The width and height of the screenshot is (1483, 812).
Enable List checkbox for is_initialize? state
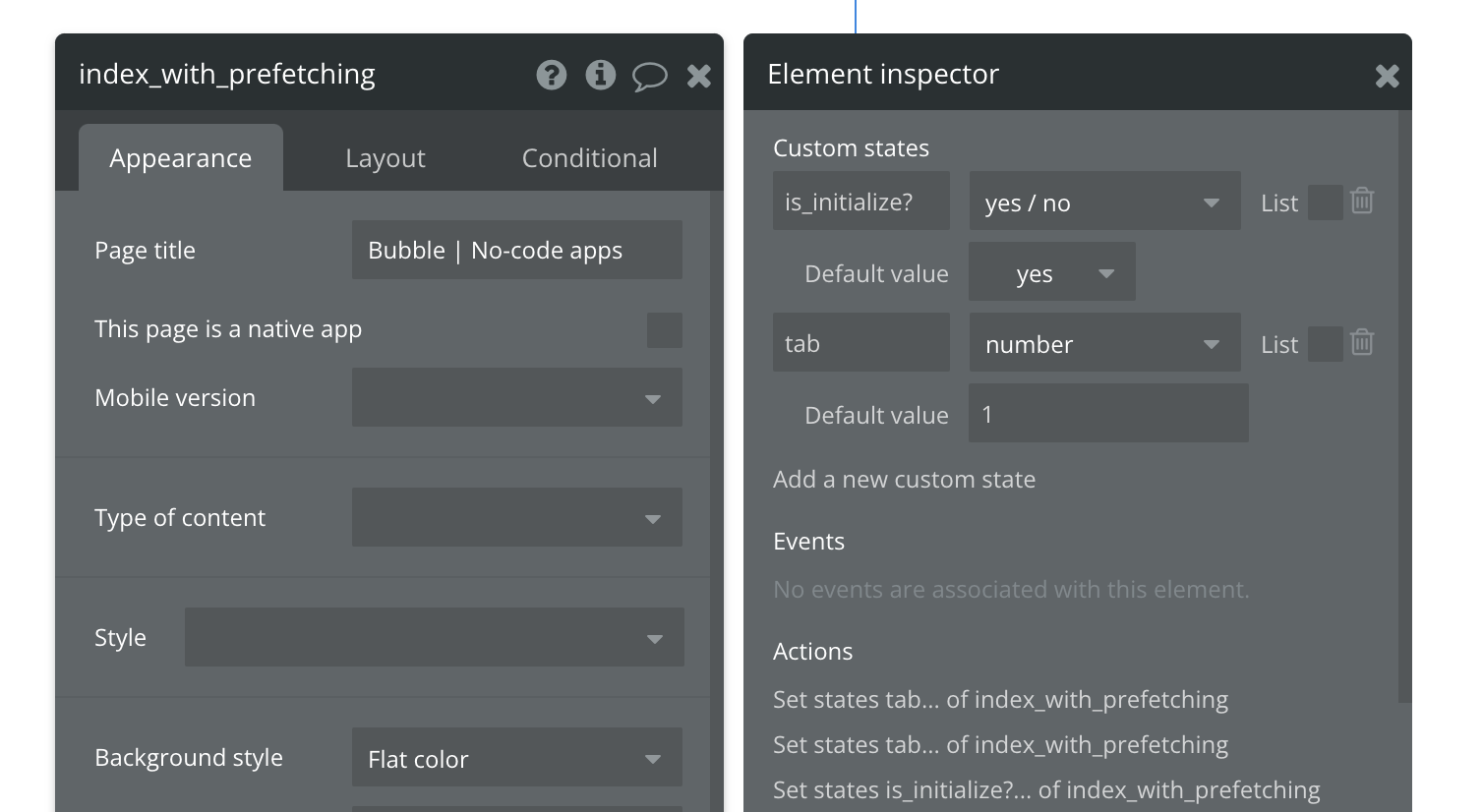tap(1325, 203)
